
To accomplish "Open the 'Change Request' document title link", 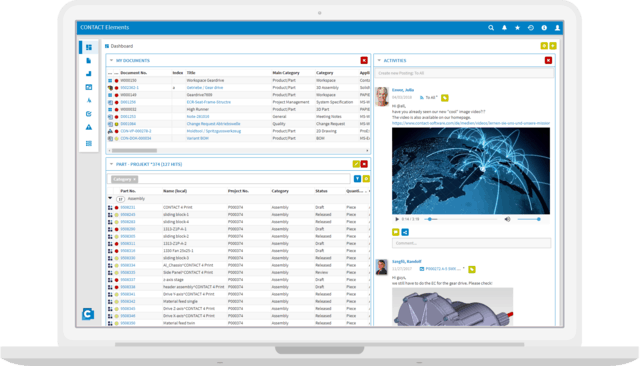I will [x=213, y=124].
